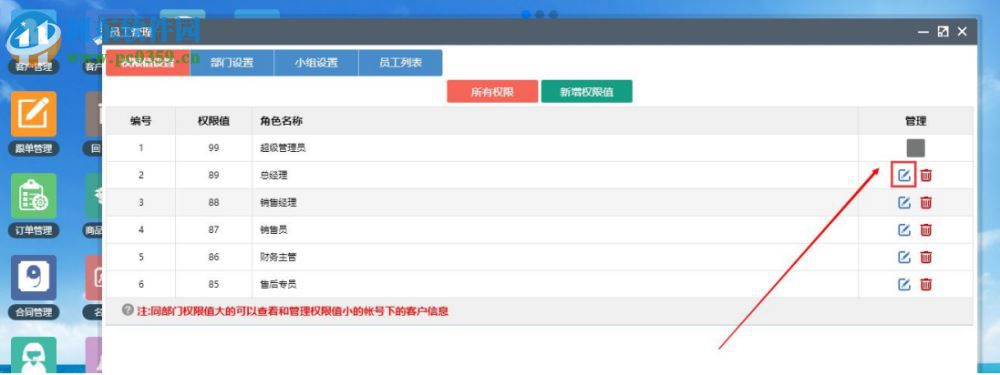Click the 编号 column header

tap(141, 121)
